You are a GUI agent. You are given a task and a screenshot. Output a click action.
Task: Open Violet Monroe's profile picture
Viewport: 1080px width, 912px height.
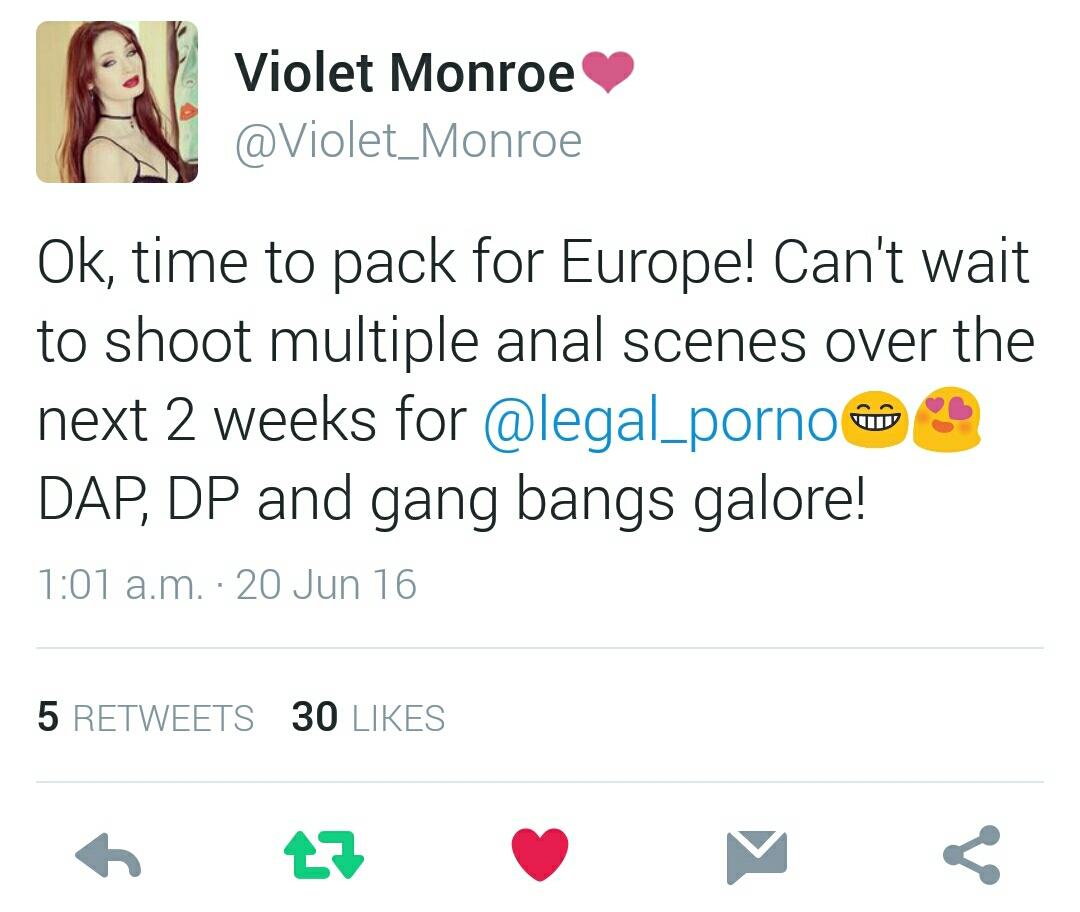coord(117,102)
